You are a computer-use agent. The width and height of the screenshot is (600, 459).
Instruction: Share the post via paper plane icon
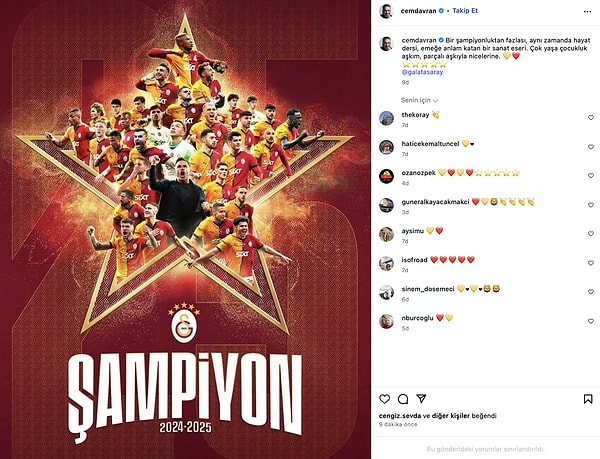(421, 399)
